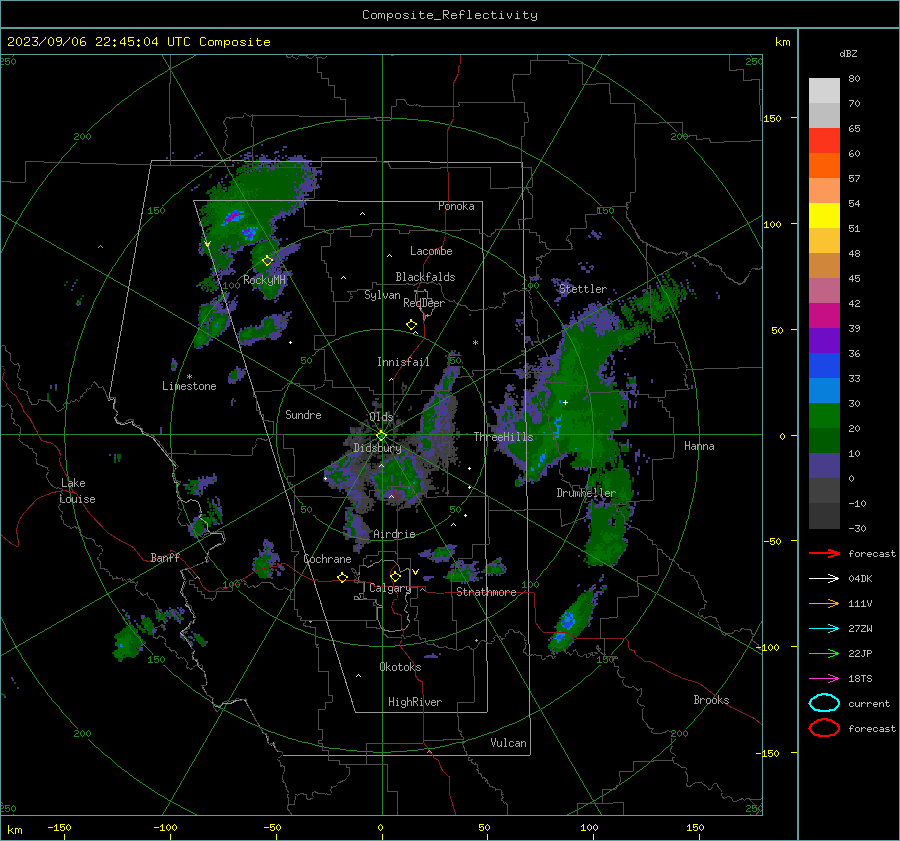Click the HighRiver town label
The width and height of the screenshot is (900, 841).
point(415,702)
